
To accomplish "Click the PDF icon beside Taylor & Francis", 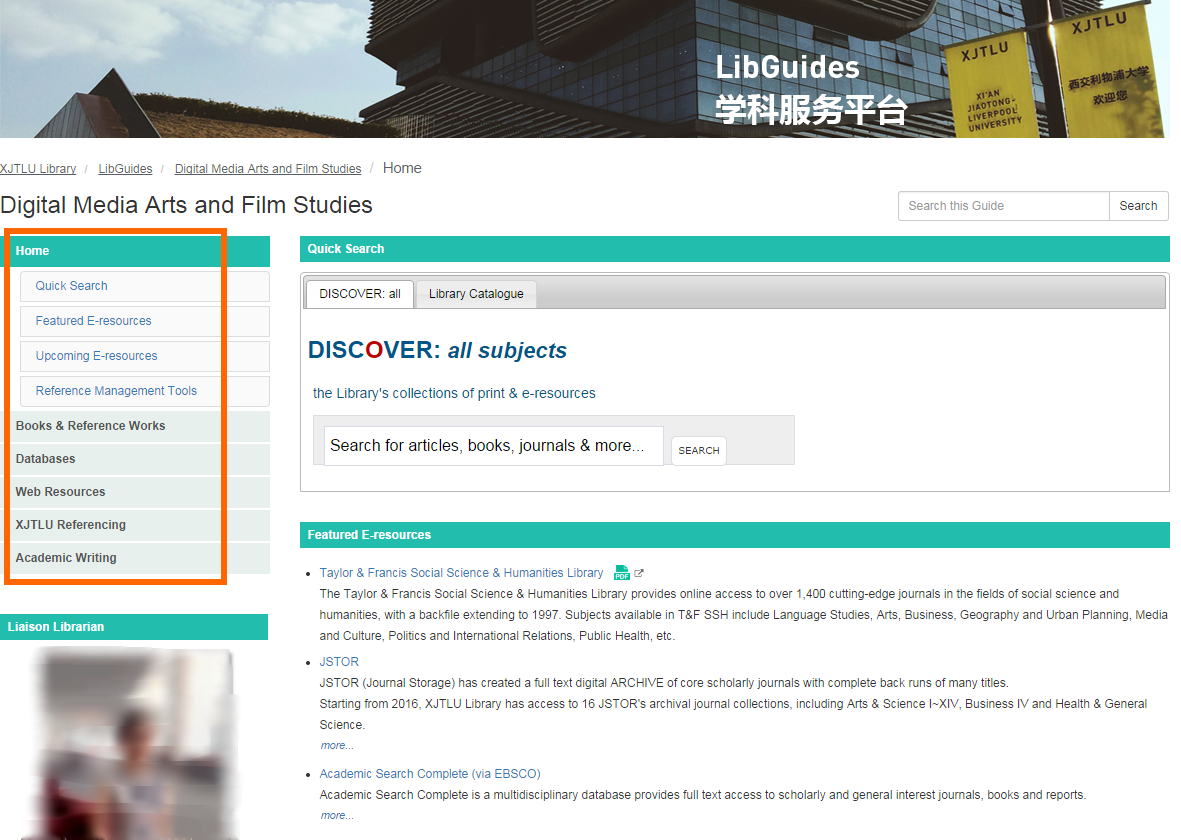I will 621,573.
